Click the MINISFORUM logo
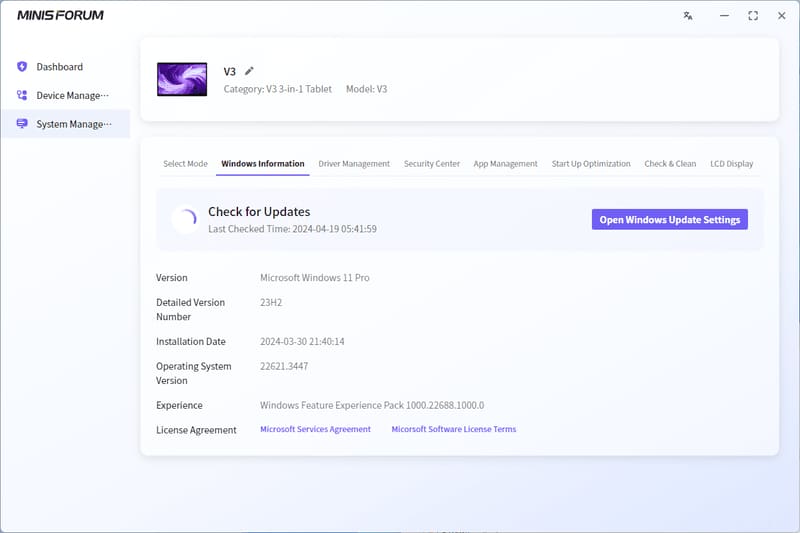Image resolution: width=800 pixels, height=533 pixels. [x=60, y=15]
